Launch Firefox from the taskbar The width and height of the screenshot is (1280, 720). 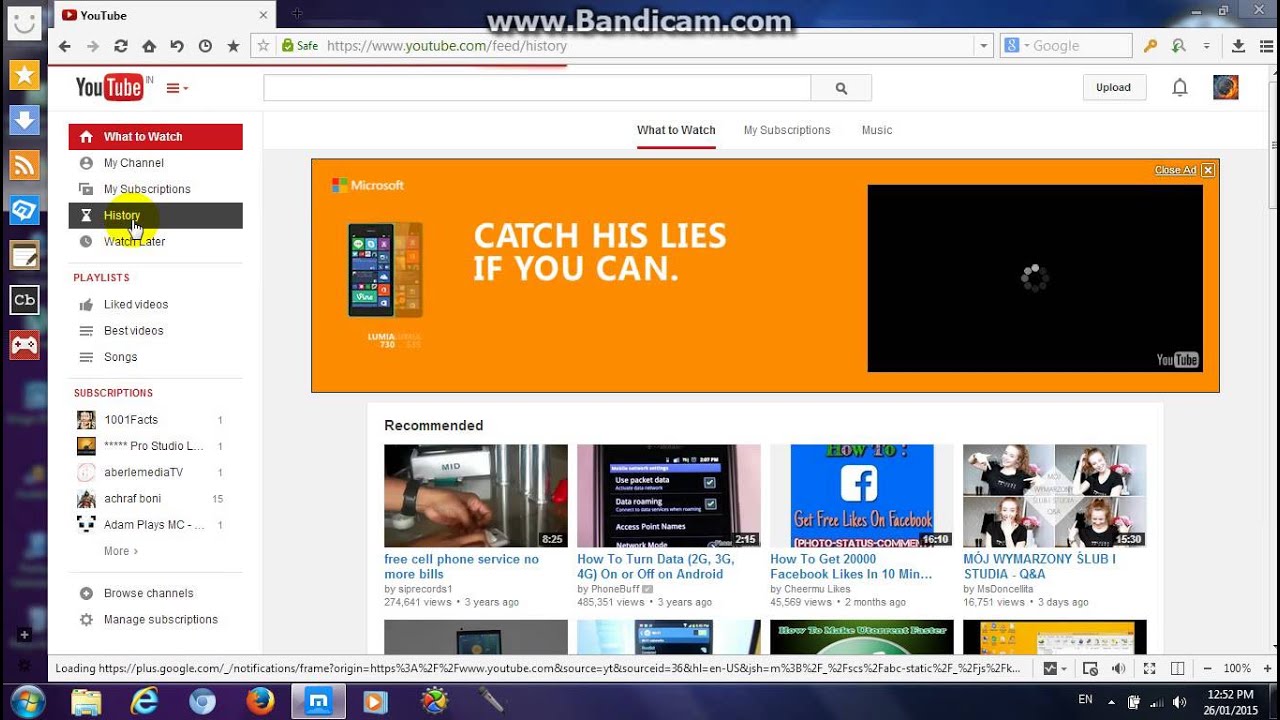(260, 701)
